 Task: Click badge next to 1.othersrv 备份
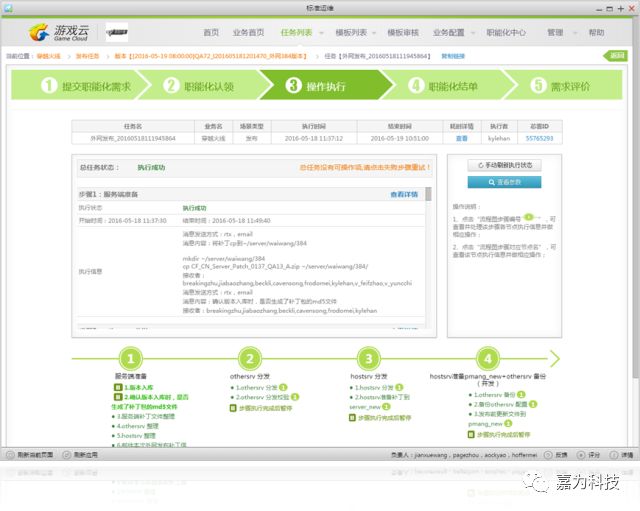point(521,395)
